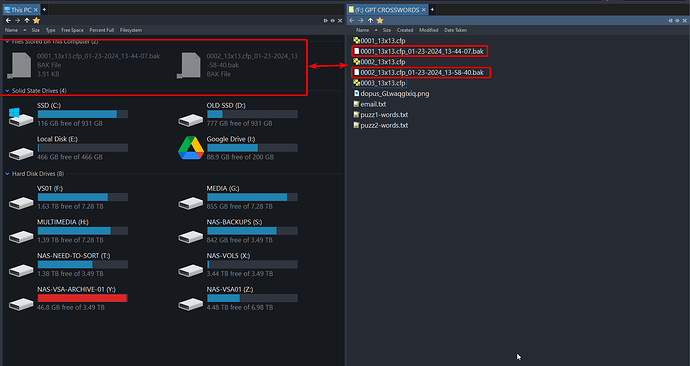Add a new tab in left pane
The image size is (690, 366).
pos(44,9)
